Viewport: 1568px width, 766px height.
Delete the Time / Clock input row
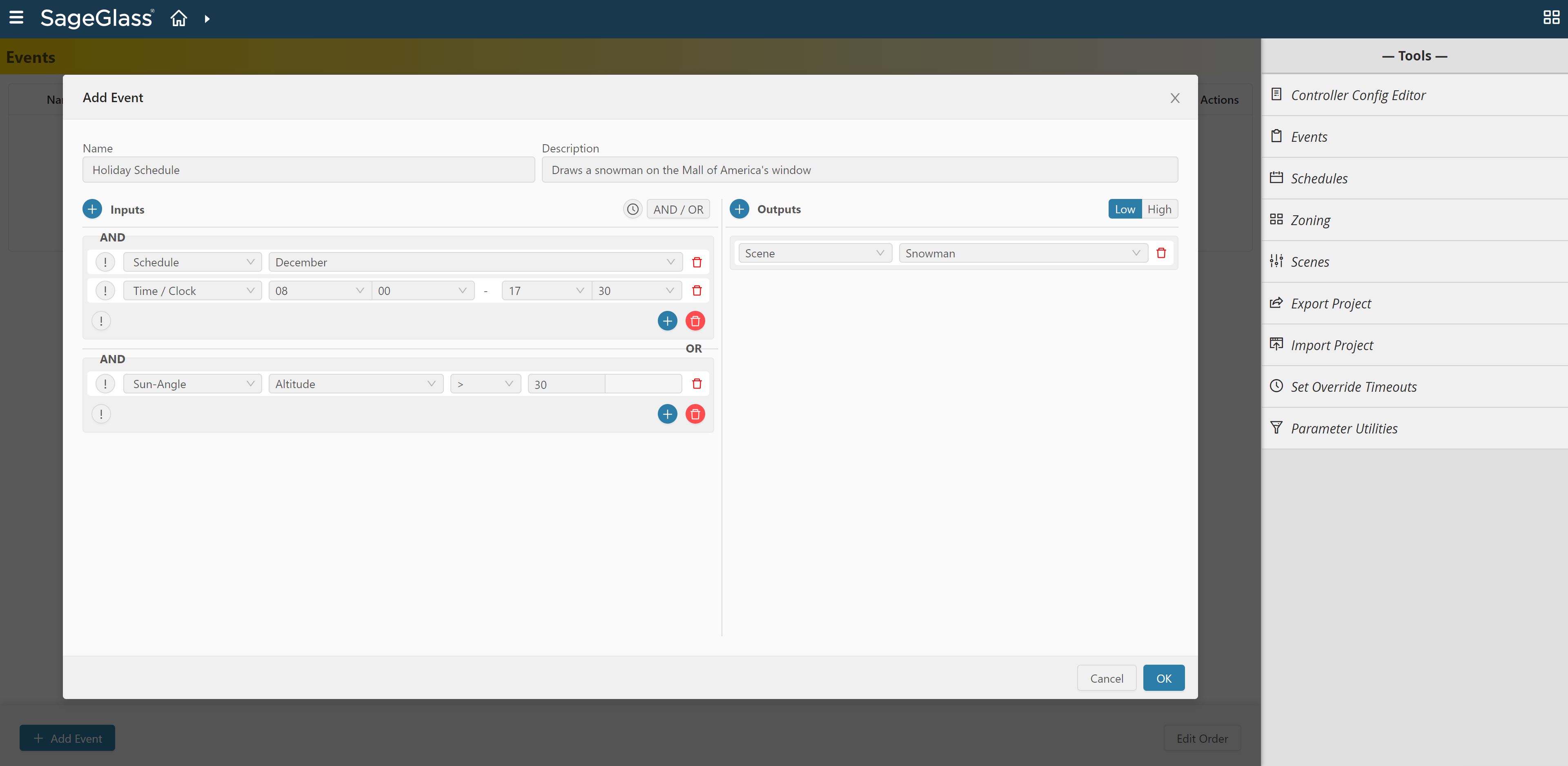(697, 291)
